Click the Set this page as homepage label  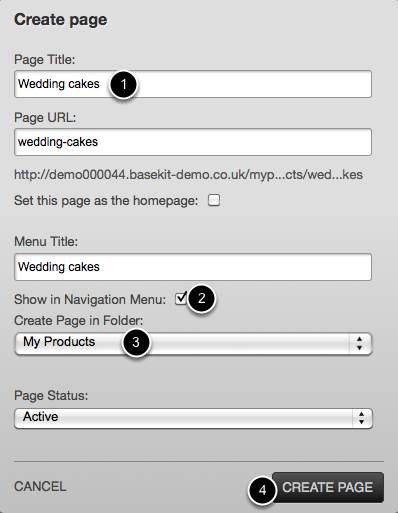[106, 201]
